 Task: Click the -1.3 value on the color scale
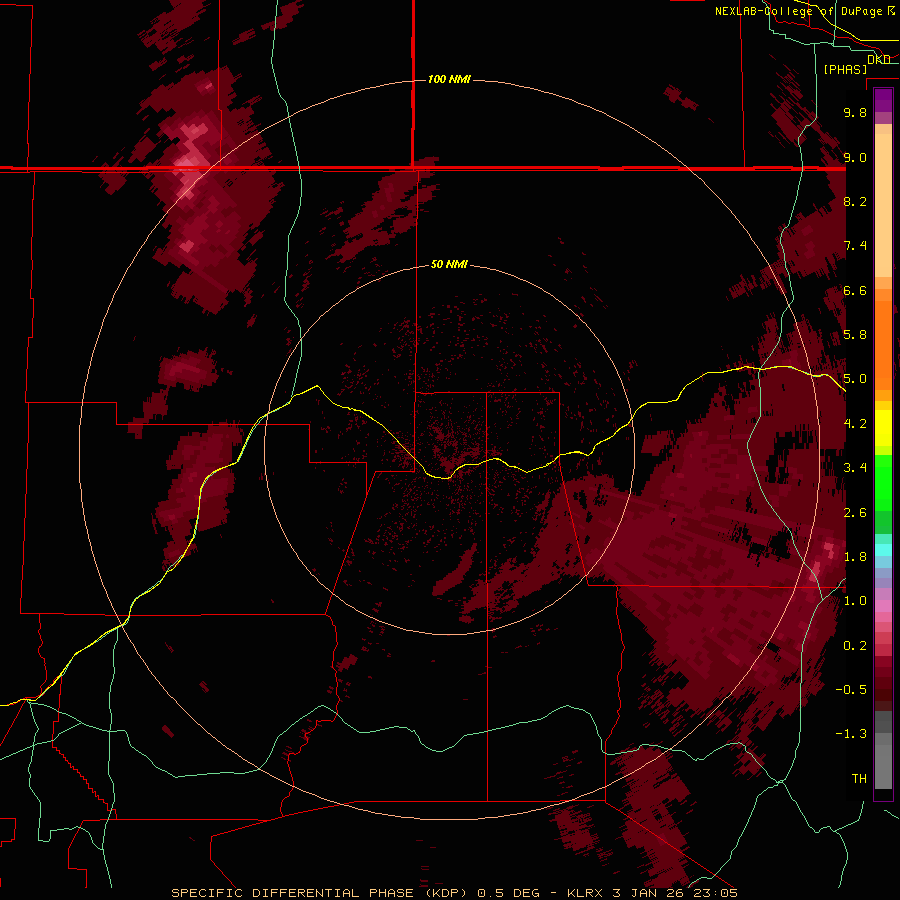851,734
